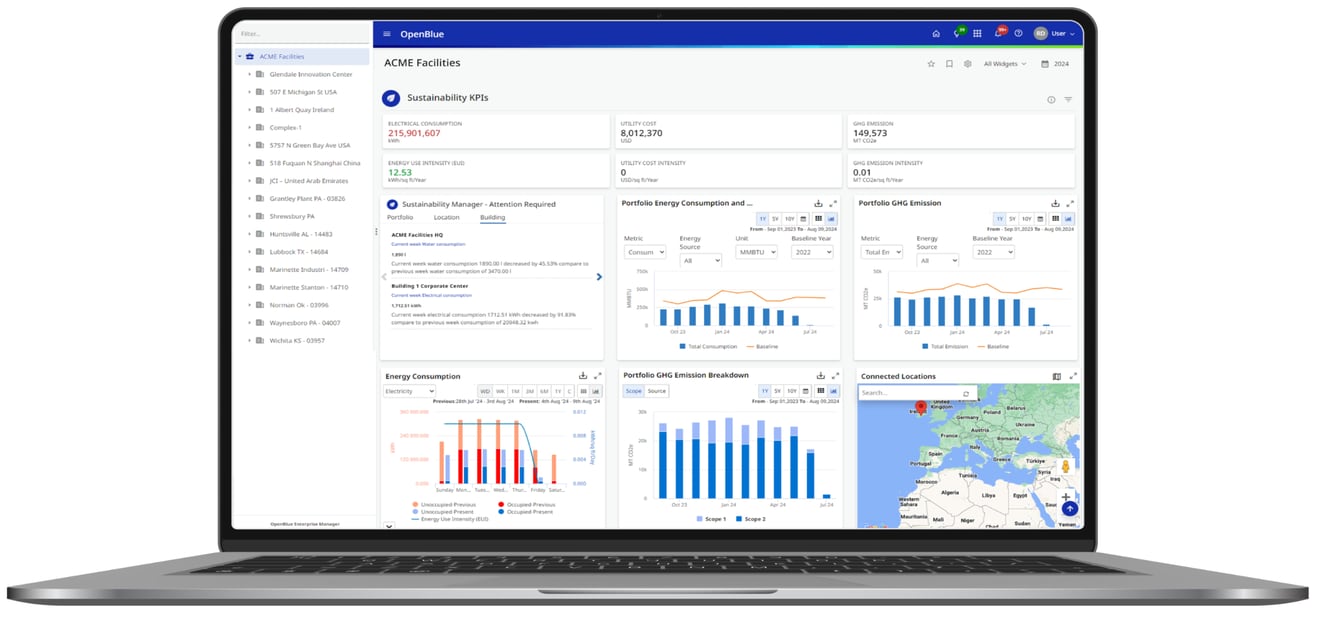Select 5Y range in Portfolio Energy Consumption
Image resolution: width=1320 pixels, height=620 pixels.
click(x=775, y=218)
